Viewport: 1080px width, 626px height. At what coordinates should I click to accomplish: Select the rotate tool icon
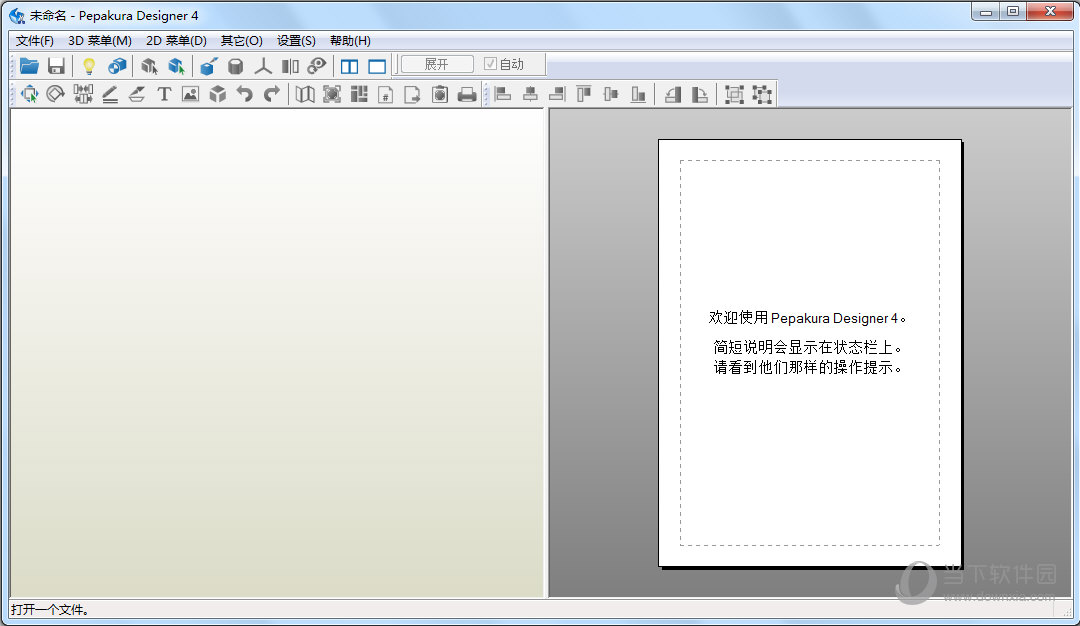(x=56, y=94)
